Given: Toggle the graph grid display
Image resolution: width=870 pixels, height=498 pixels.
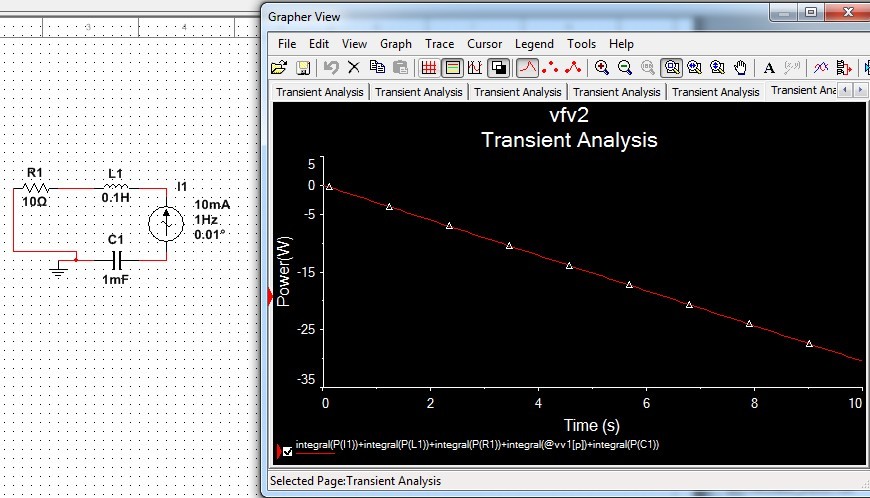Looking at the screenshot, I should coord(429,68).
